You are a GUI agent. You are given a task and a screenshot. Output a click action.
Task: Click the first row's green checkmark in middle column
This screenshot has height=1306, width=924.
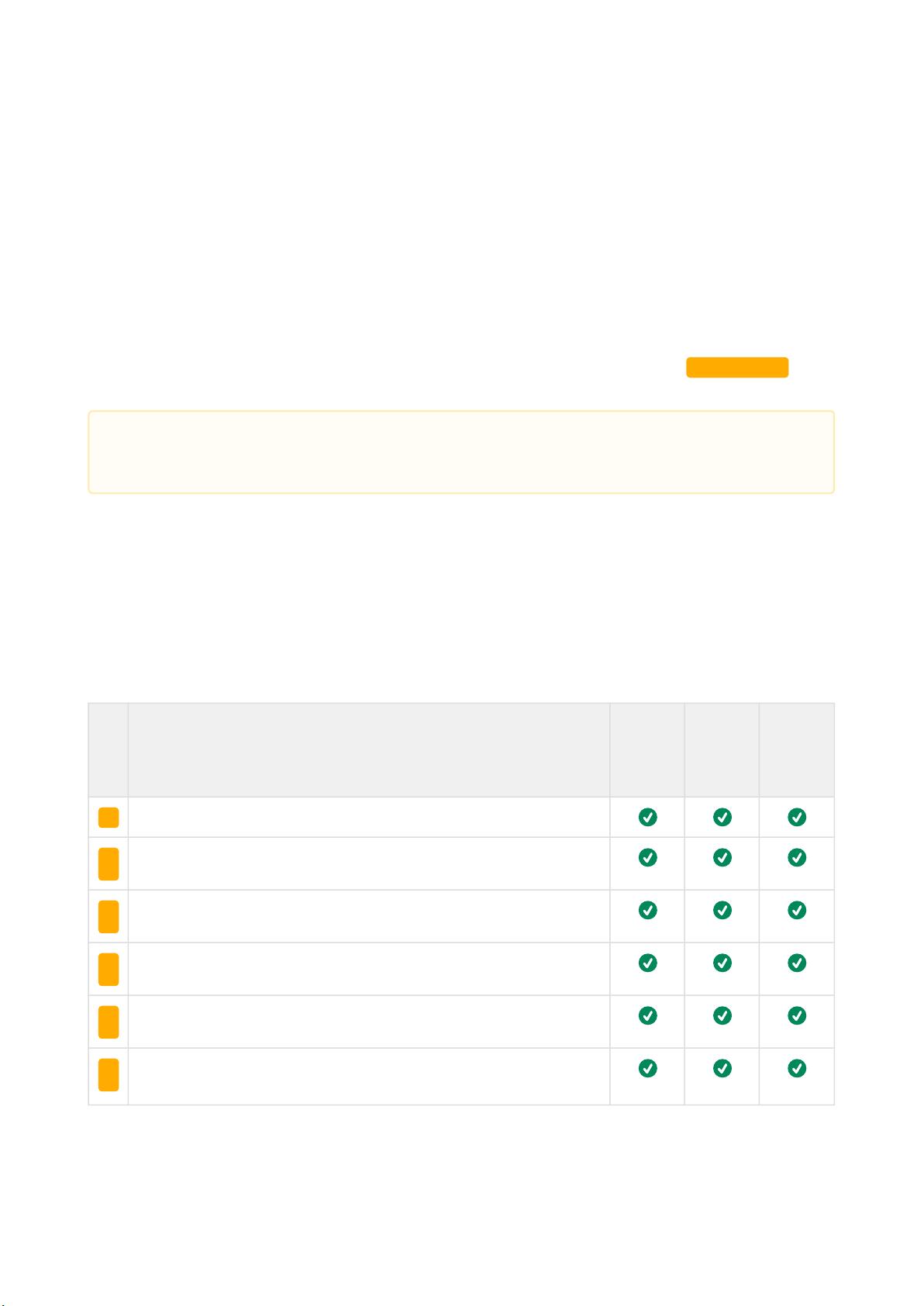pos(722,817)
